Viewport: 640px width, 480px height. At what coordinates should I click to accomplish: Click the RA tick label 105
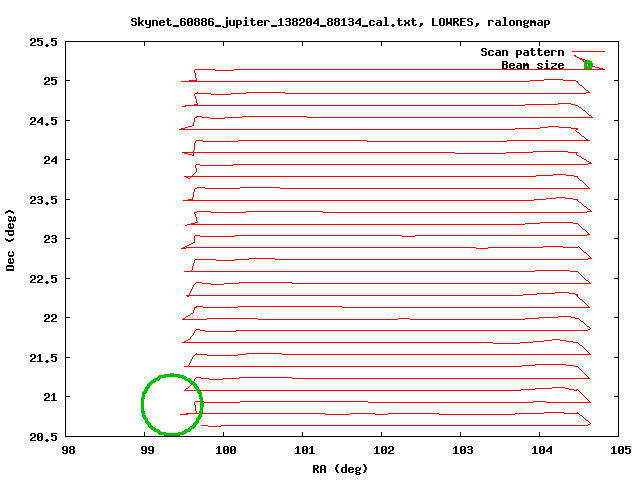(x=621, y=450)
